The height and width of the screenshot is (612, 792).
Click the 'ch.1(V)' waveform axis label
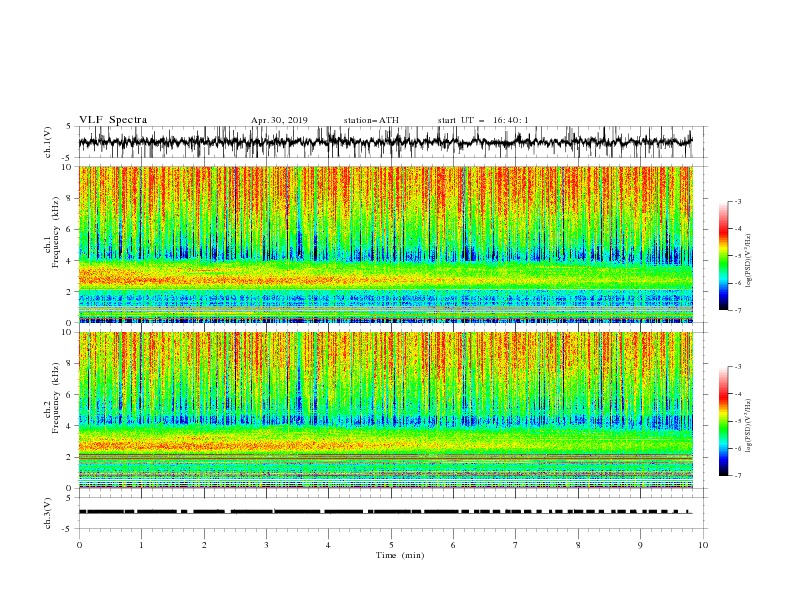(x=47, y=142)
